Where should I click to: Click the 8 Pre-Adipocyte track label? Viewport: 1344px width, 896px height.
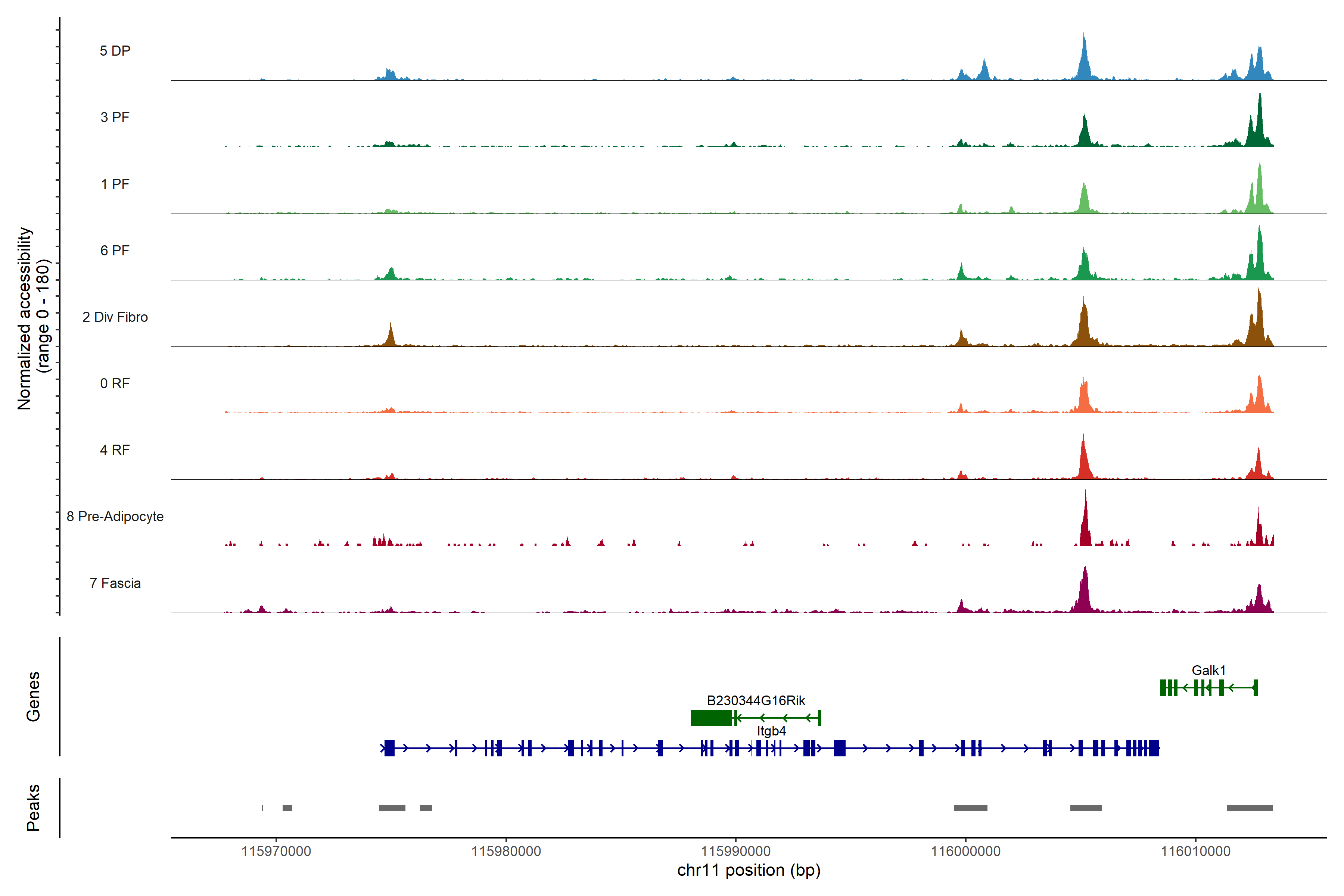[x=115, y=517]
